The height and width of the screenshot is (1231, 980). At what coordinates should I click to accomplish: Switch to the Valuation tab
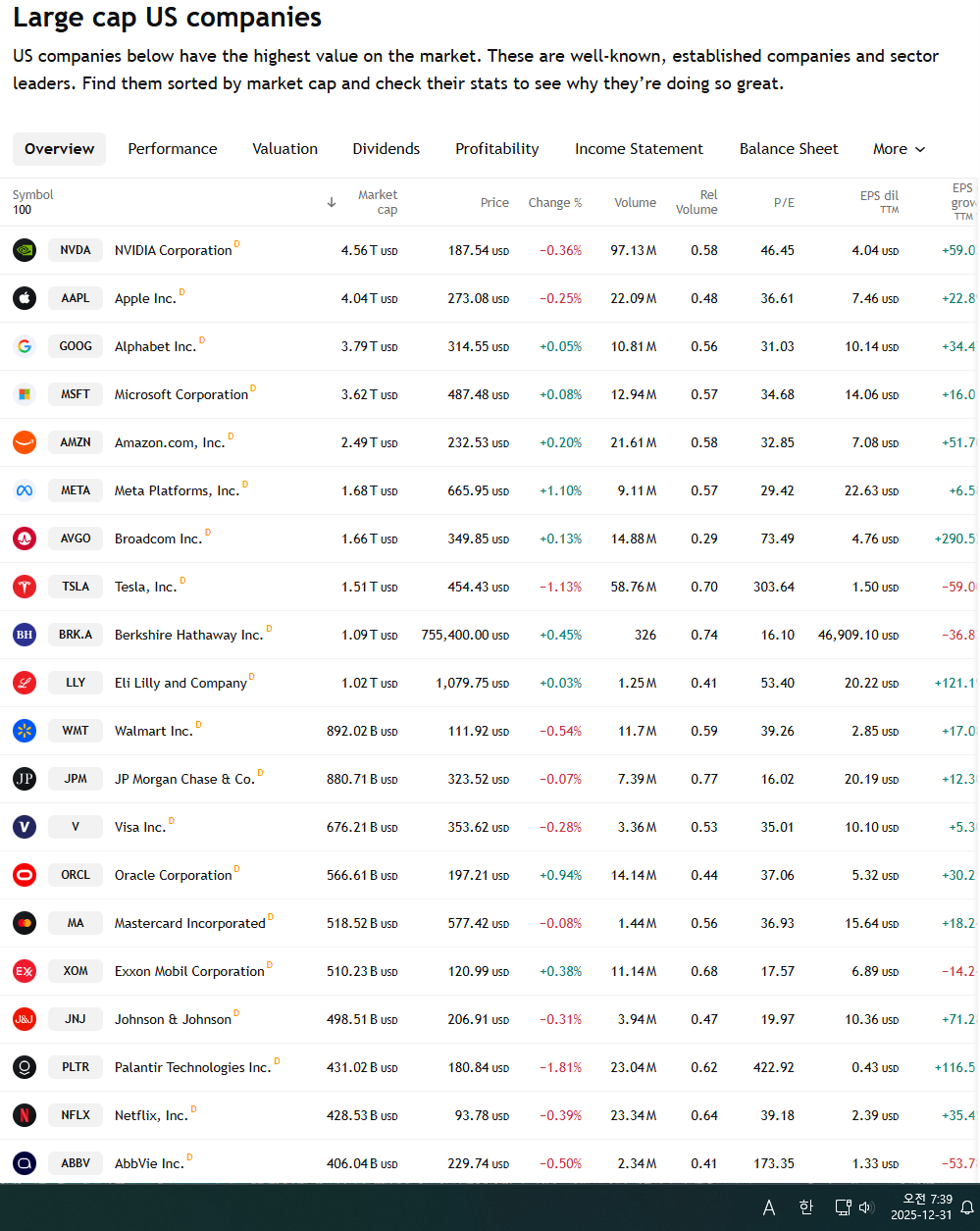(x=285, y=149)
